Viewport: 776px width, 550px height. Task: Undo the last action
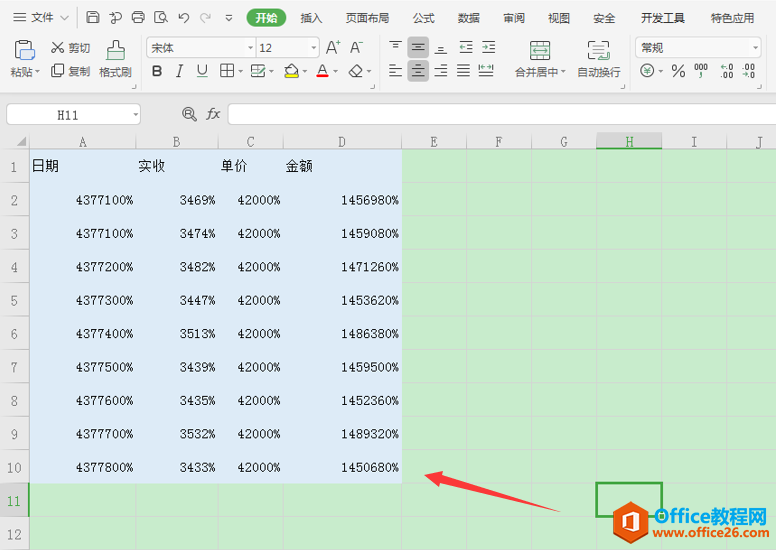pos(184,18)
